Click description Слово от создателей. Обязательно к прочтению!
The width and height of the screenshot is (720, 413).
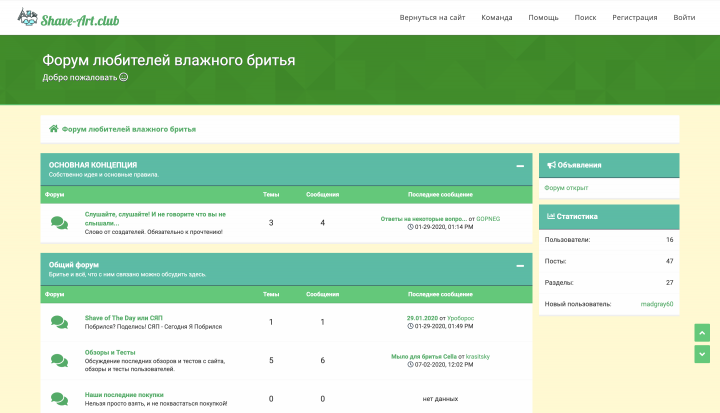point(153,232)
